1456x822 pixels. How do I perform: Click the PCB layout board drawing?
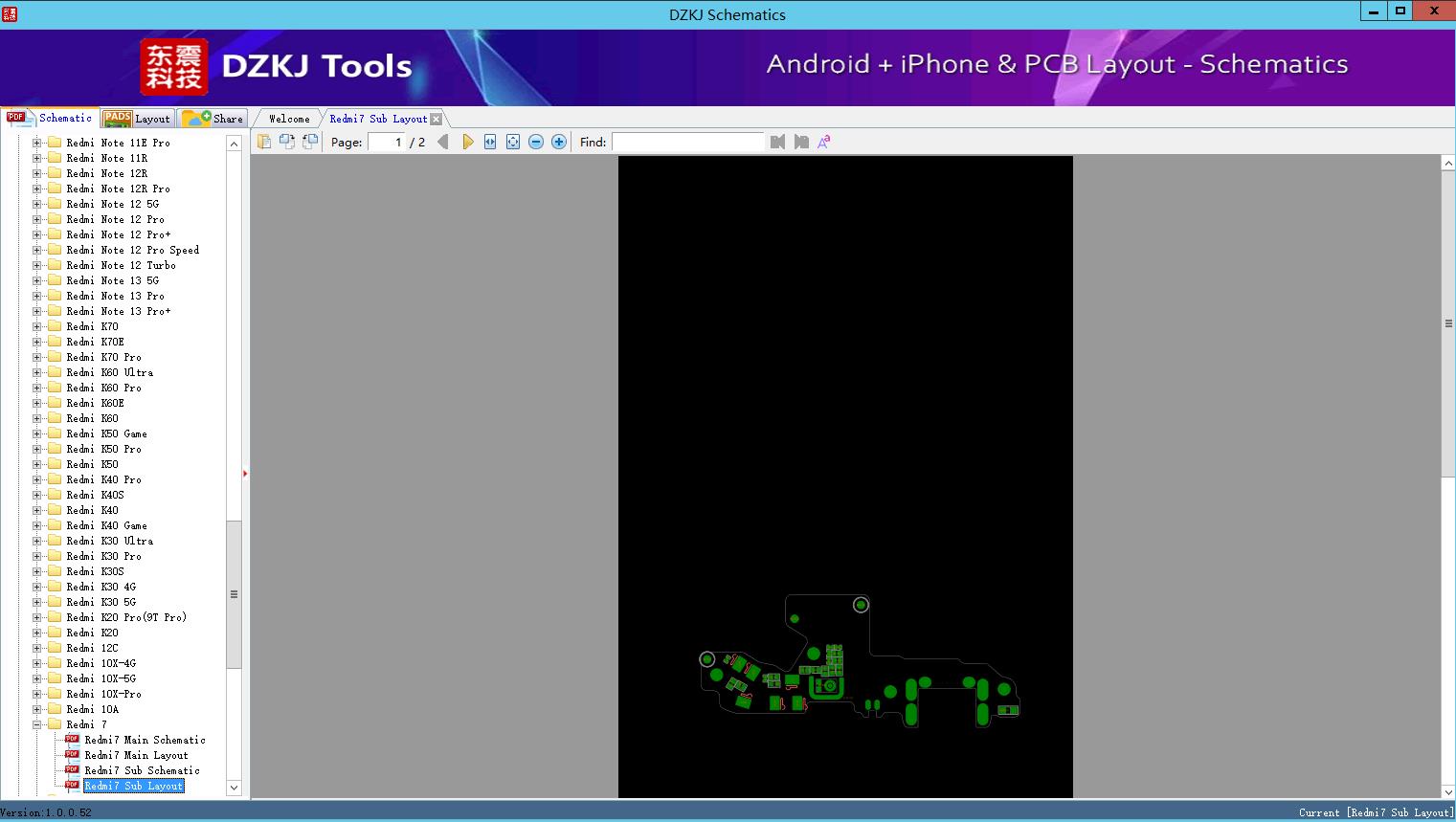point(860,663)
